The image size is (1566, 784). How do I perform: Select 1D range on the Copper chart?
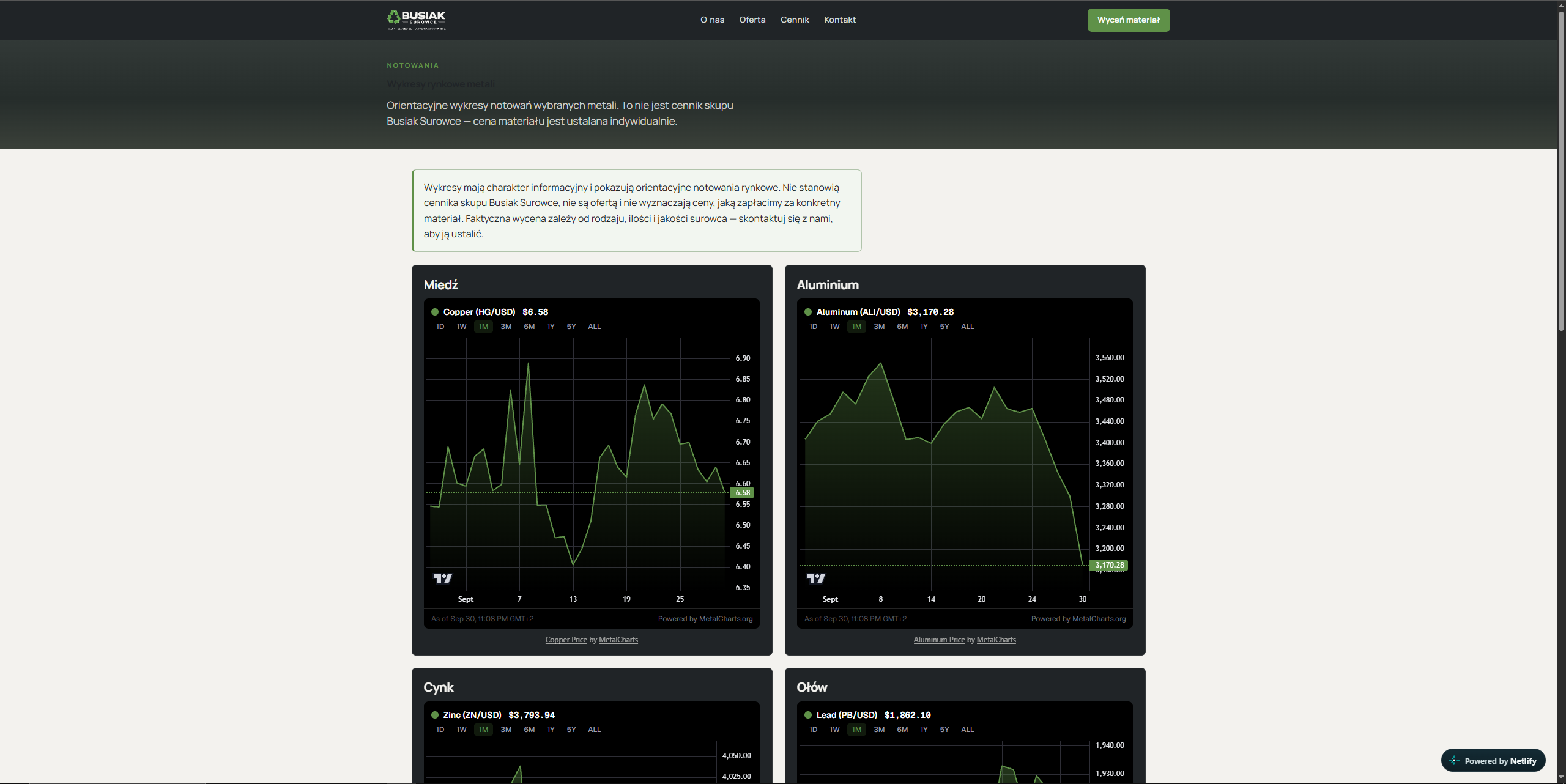coord(440,327)
